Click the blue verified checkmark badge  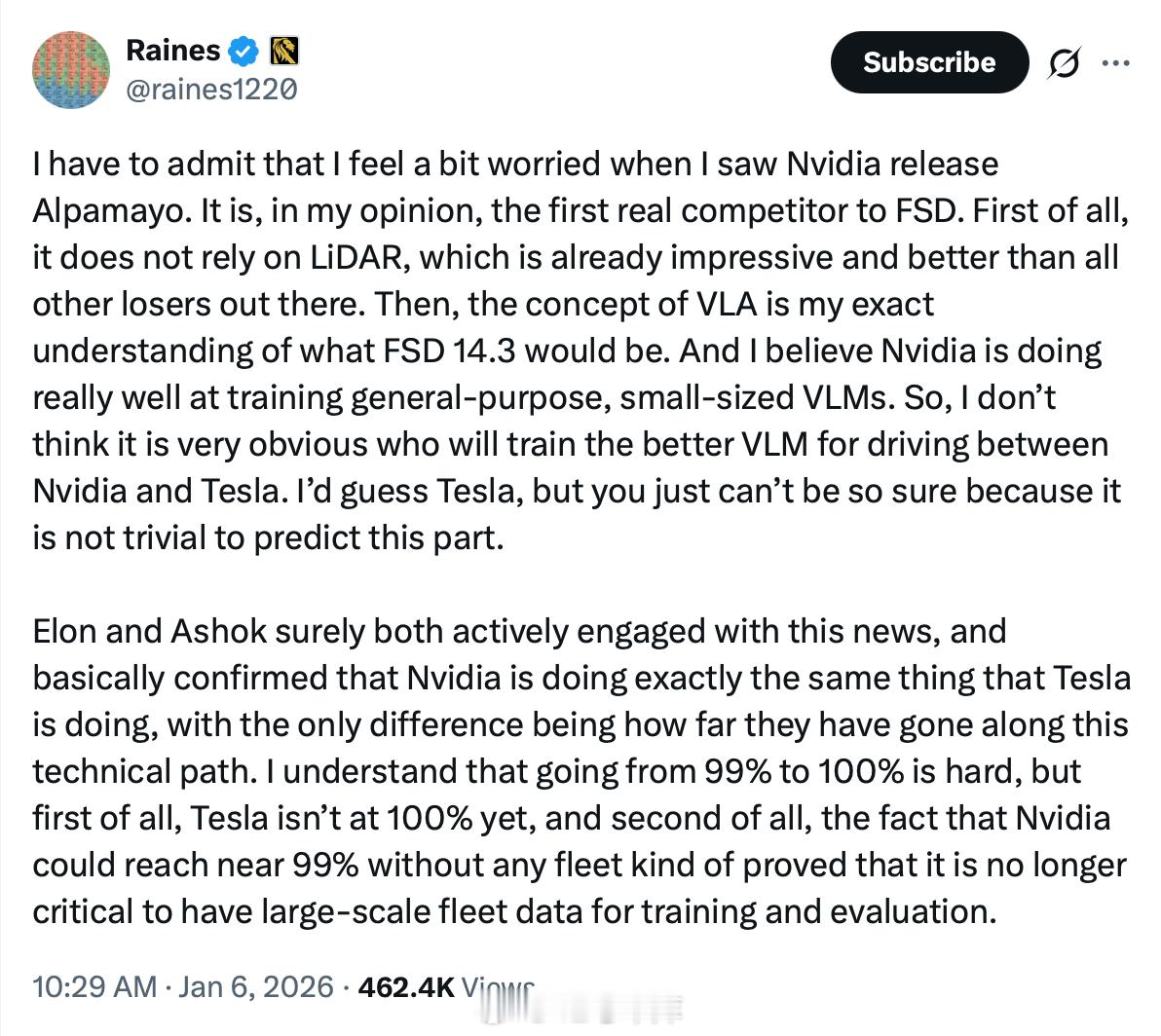click(x=244, y=50)
